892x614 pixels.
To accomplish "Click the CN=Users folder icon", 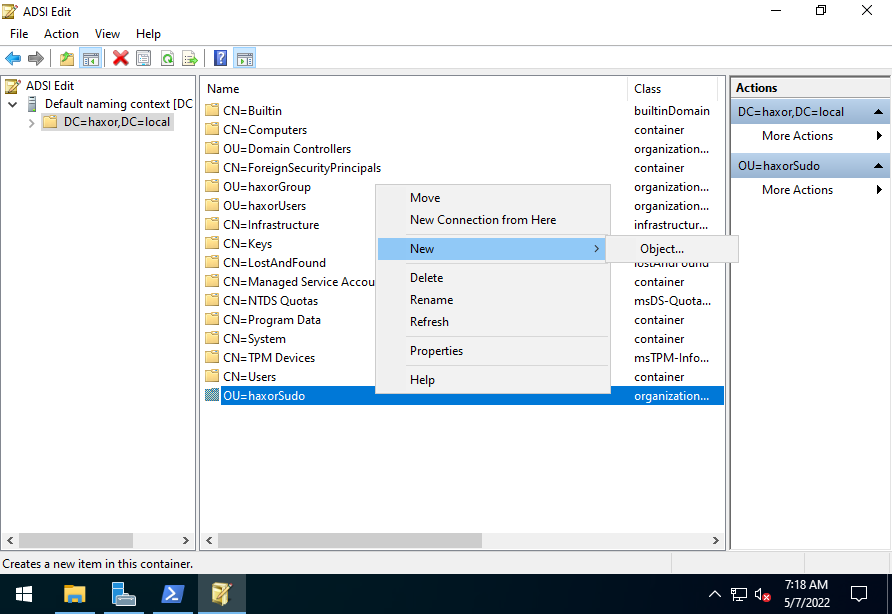I will pyautogui.click(x=212, y=376).
